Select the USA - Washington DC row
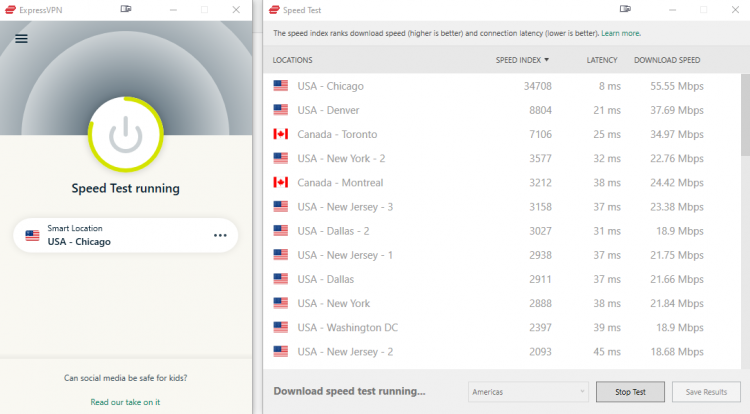 (502, 327)
